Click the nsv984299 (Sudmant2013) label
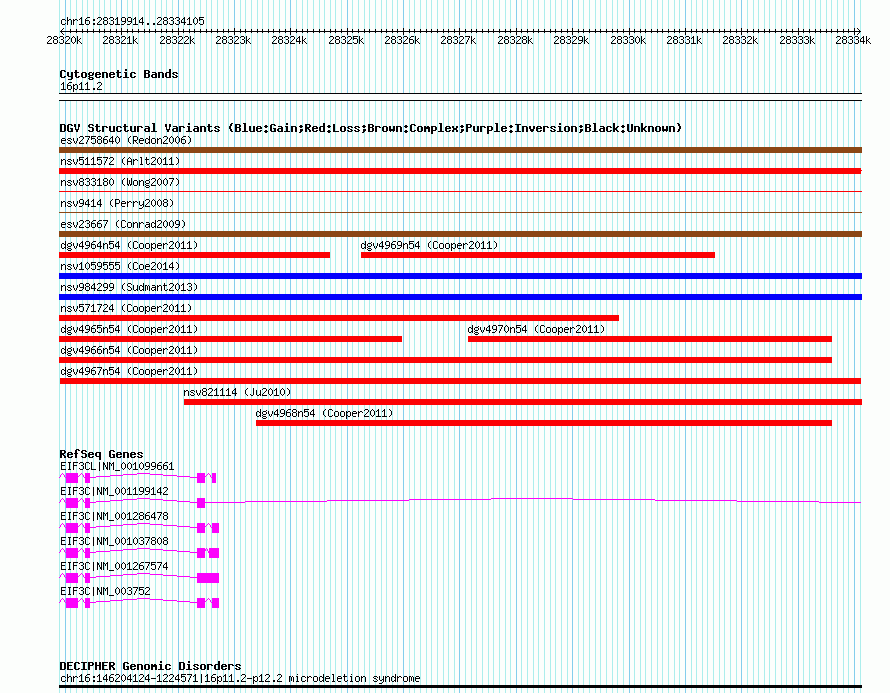This screenshot has width=890, height=693. (x=129, y=287)
